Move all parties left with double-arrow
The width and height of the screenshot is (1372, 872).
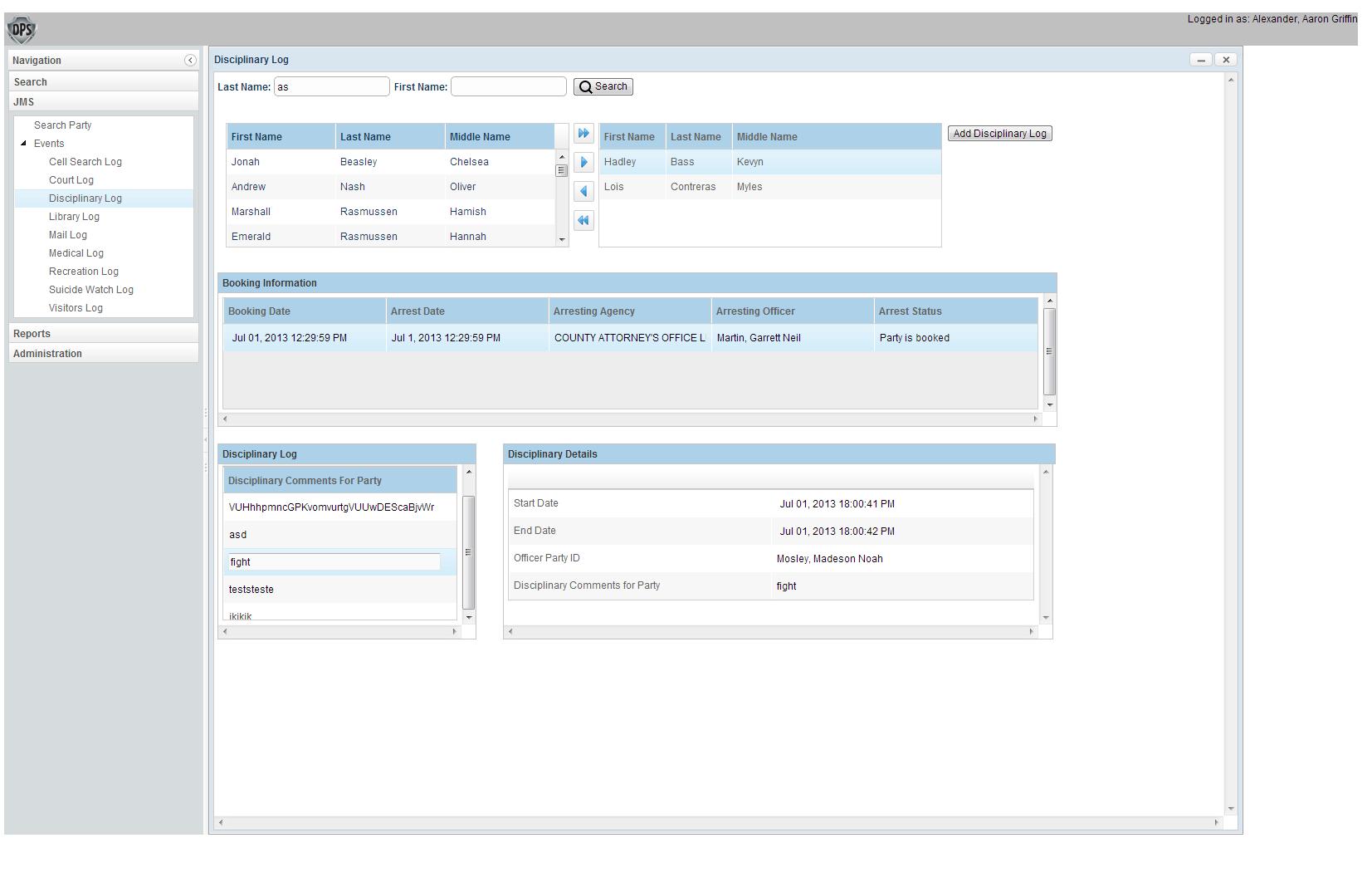point(583,220)
